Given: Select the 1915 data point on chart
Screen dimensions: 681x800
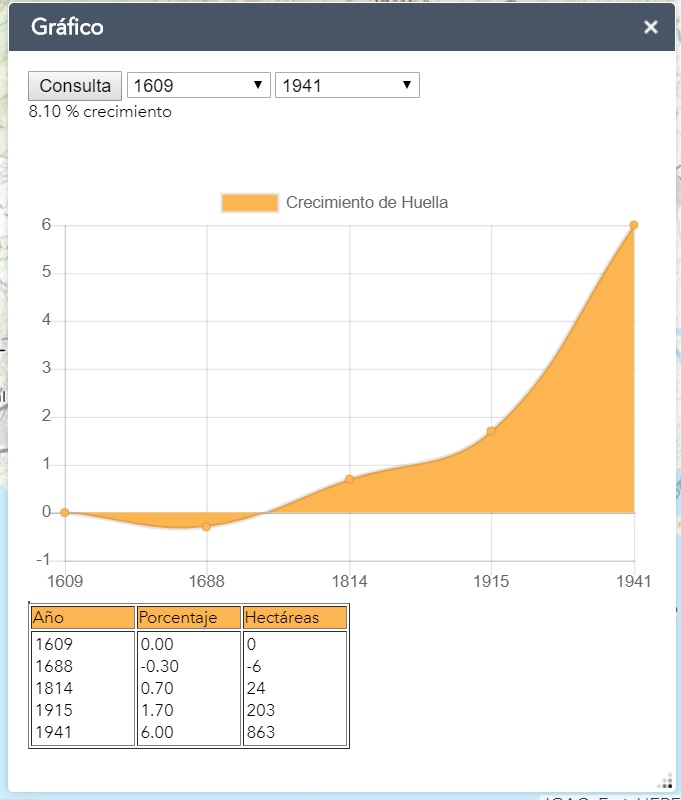Looking at the screenshot, I should [491, 431].
